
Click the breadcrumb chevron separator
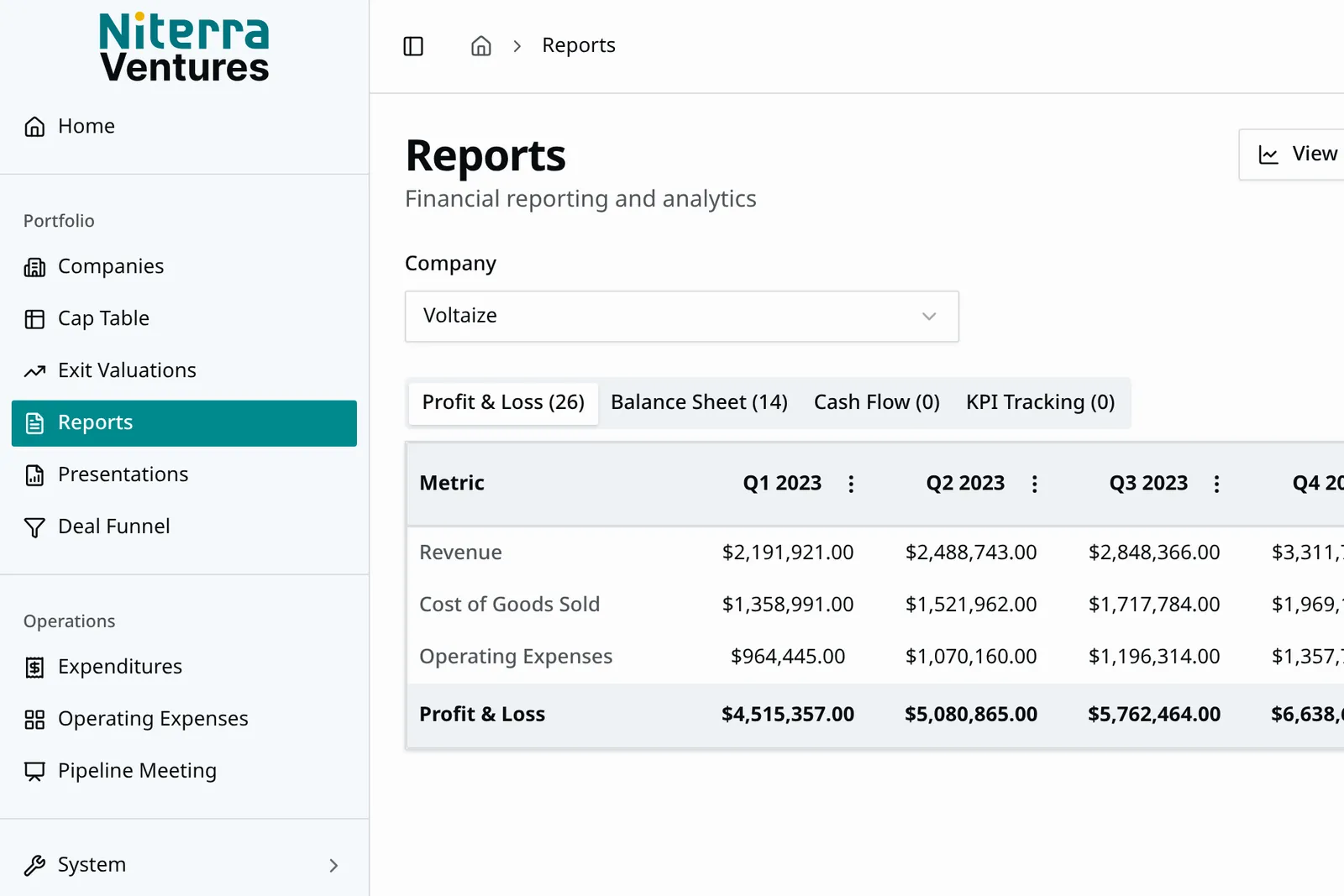click(517, 46)
